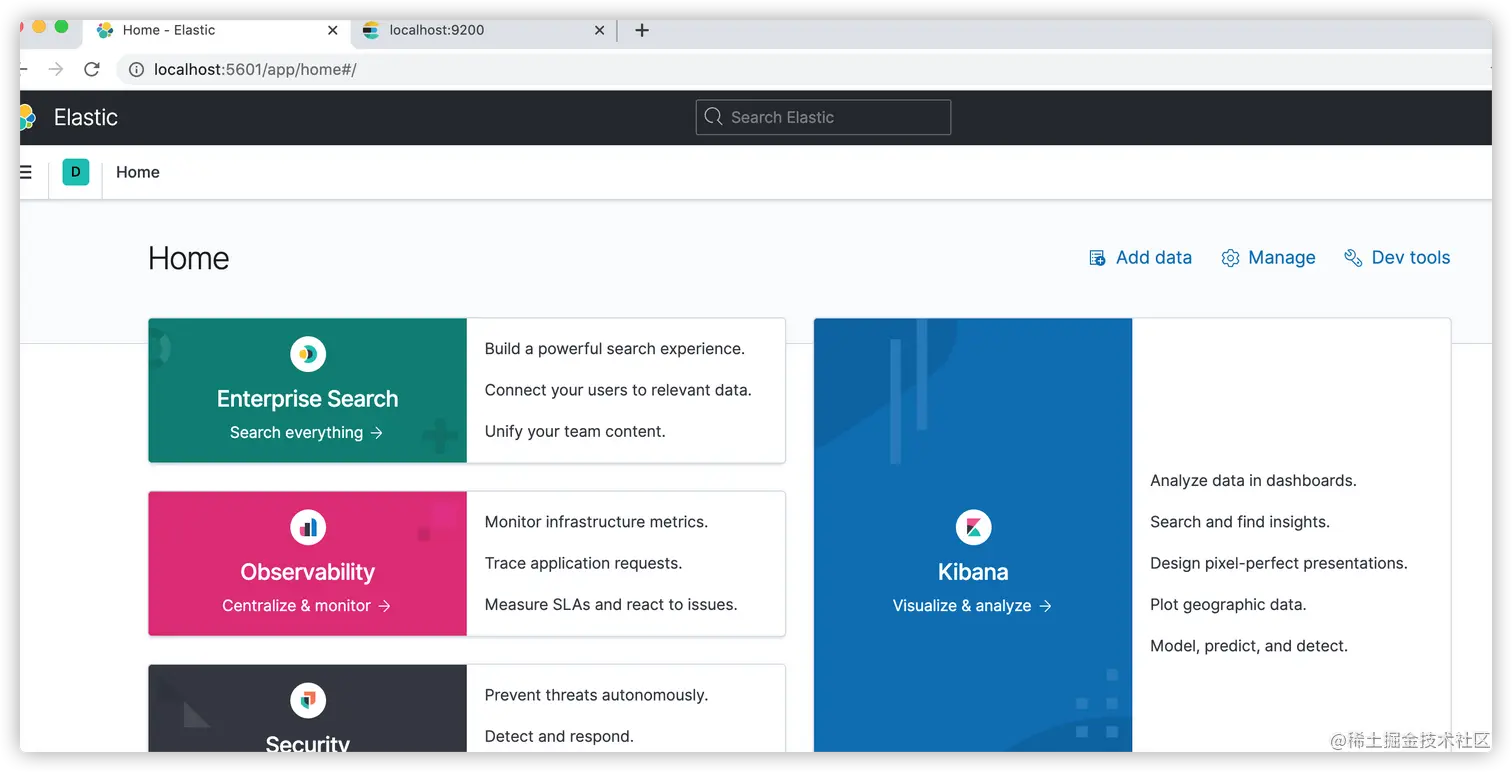This screenshot has width=1512, height=772.
Task: Open the D space avatar selector
Action: (x=76, y=172)
